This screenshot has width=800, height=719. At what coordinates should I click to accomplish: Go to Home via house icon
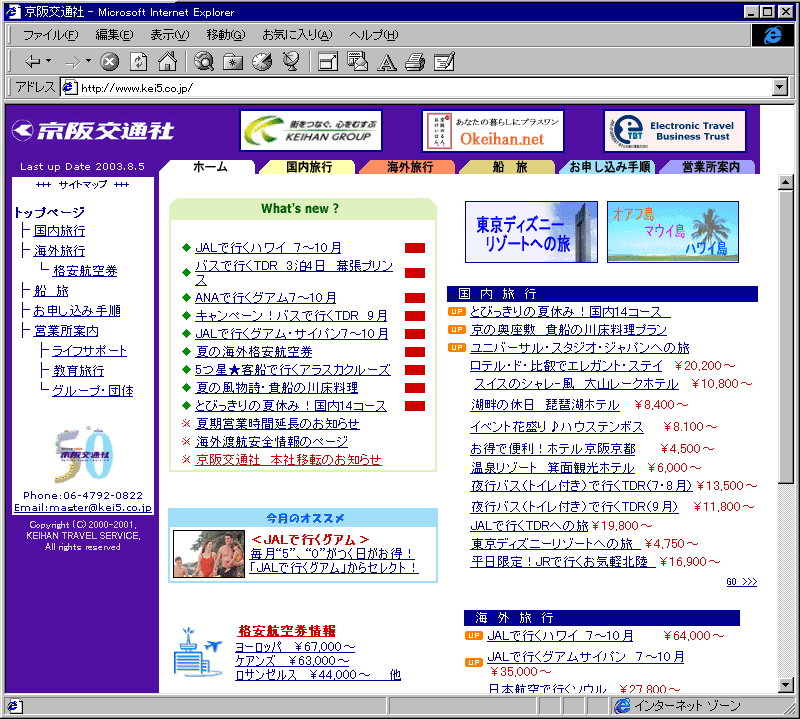click(x=167, y=62)
